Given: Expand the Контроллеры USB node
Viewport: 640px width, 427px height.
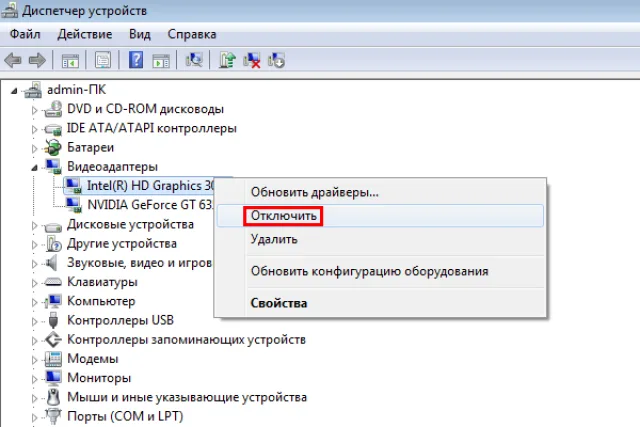Looking at the screenshot, I should point(34,321).
